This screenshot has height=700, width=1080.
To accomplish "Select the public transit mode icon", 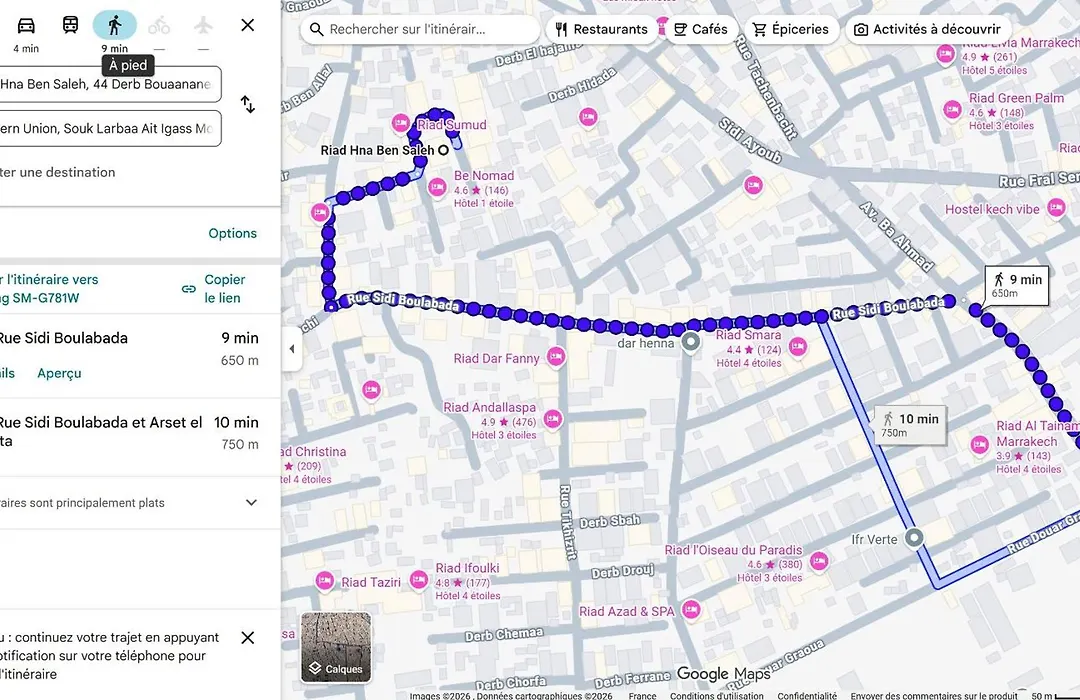I will pos(70,25).
